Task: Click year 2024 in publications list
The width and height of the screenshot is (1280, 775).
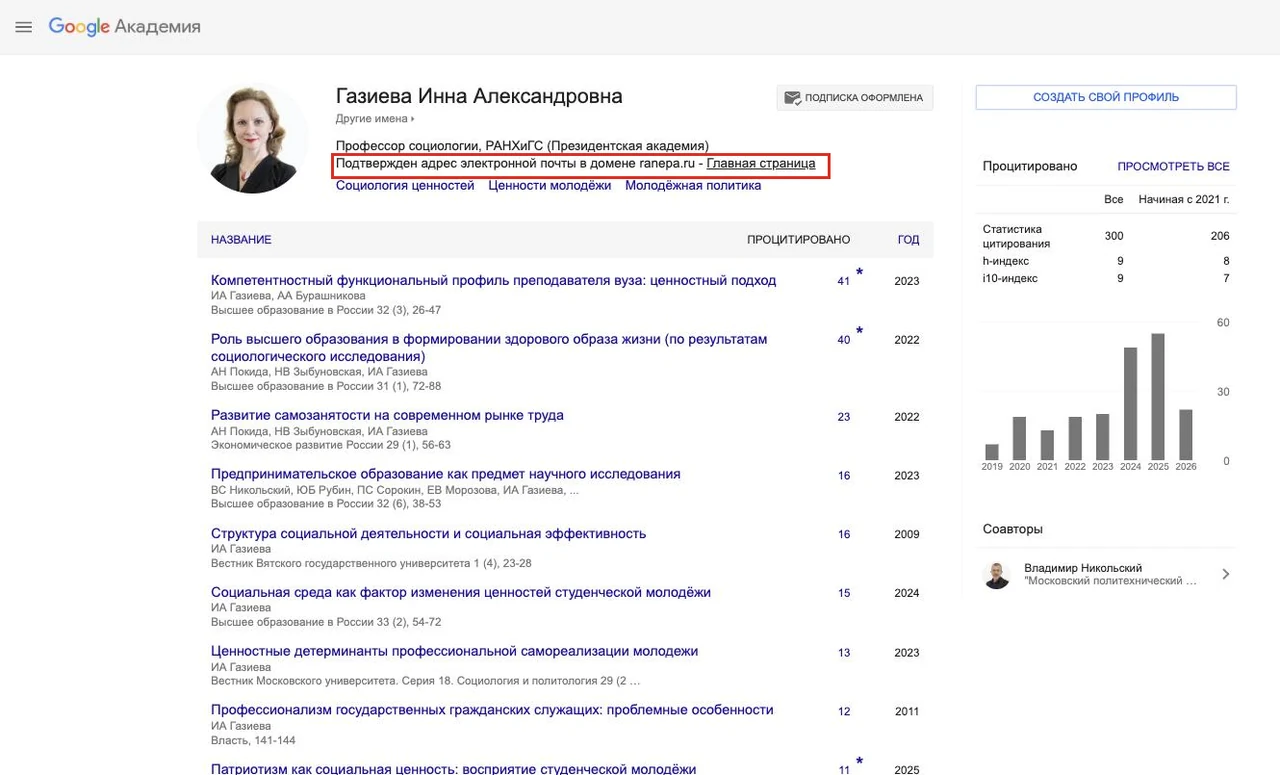Action: pyautogui.click(x=907, y=594)
